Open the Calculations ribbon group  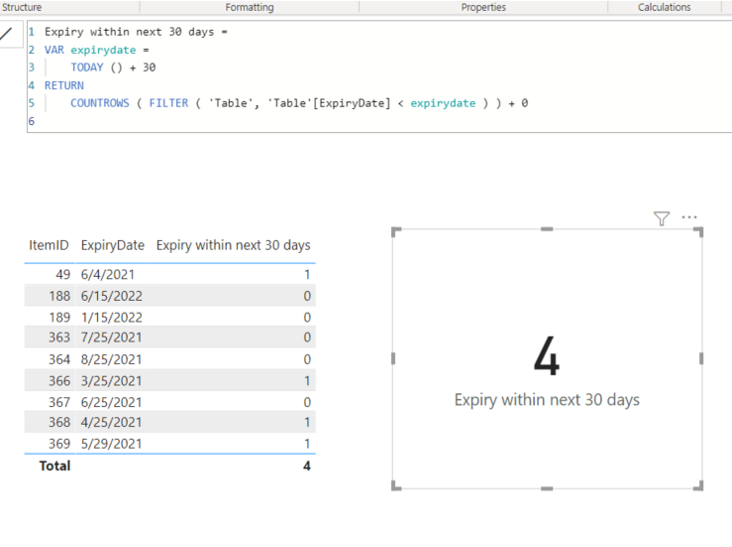[x=664, y=7]
